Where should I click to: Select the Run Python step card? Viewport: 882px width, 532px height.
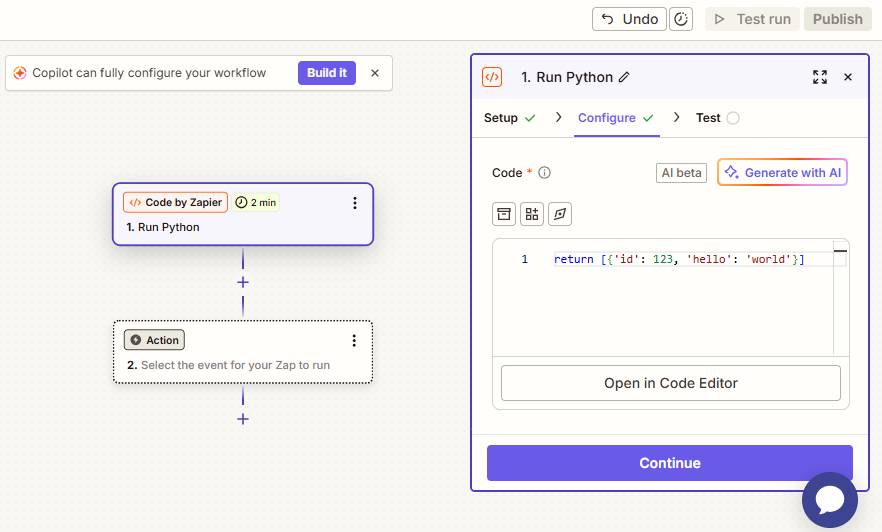243,214
